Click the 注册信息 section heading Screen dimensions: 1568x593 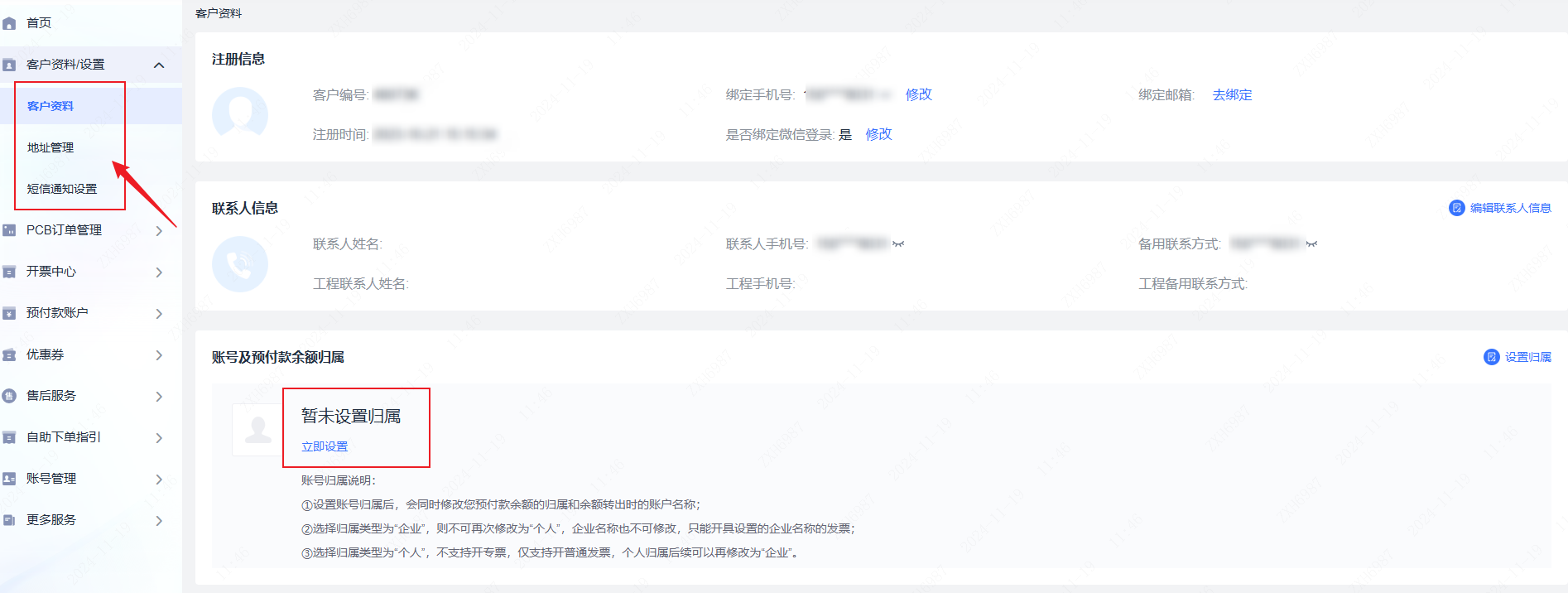click(x=238, y=59)
